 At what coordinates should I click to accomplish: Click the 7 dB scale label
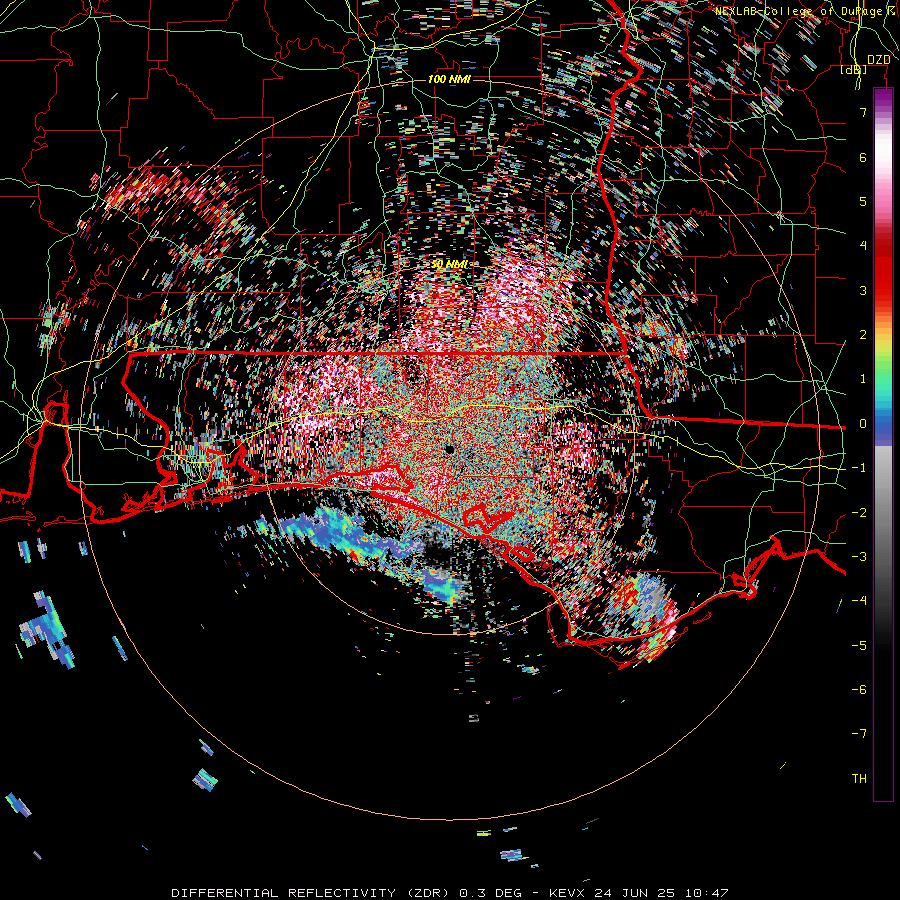[x=863, y=112]
